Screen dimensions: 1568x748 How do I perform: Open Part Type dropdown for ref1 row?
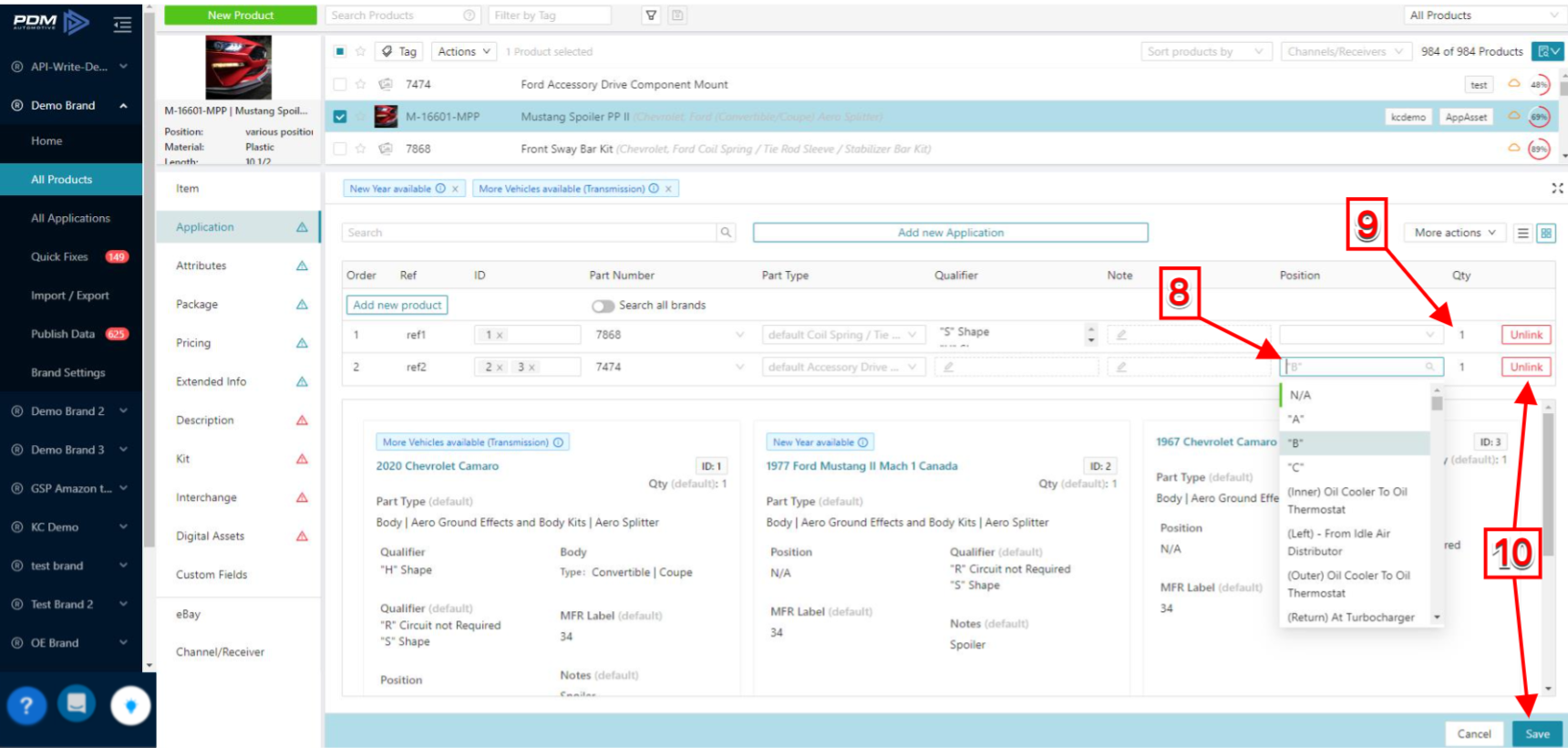coord(844,335)
